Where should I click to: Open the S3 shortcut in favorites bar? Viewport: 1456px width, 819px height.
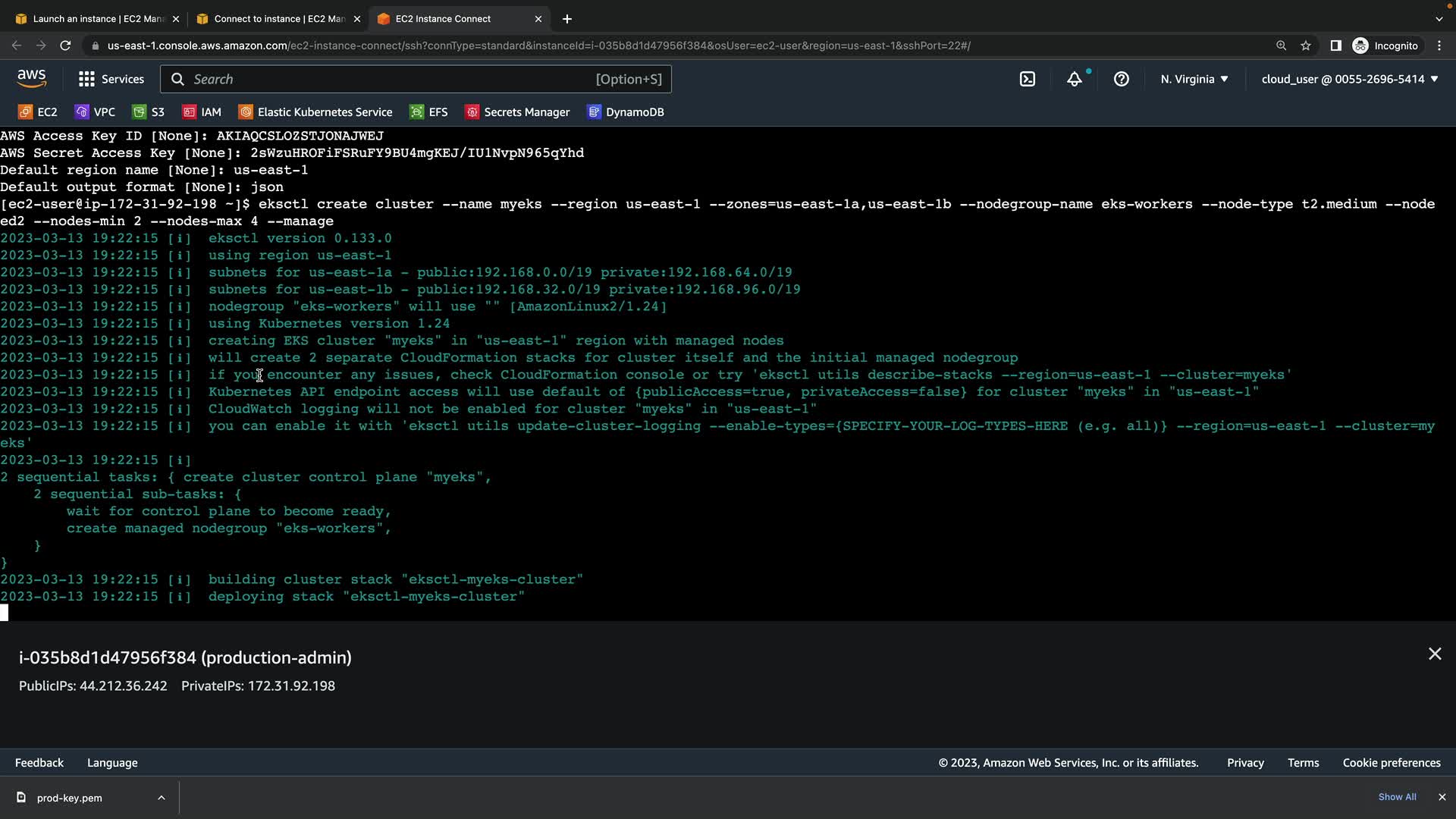pos(149,112)
